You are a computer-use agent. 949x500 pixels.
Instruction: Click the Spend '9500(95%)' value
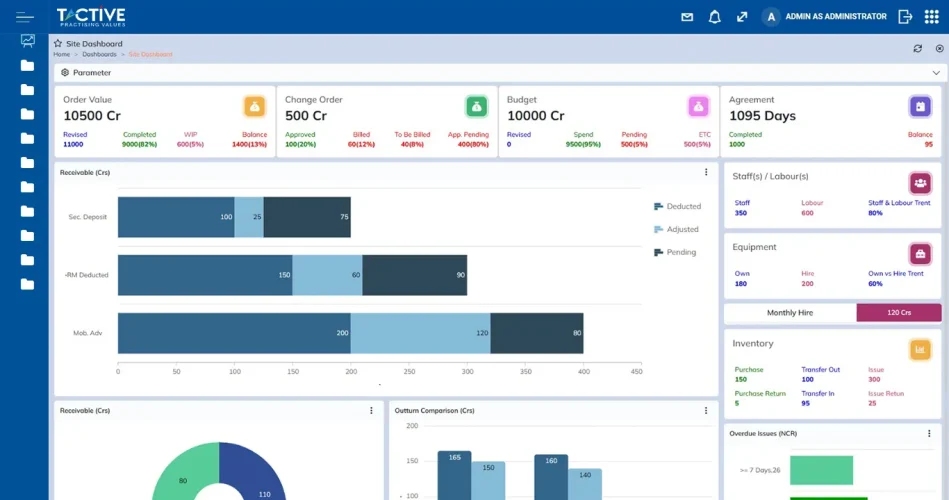tap(583, 145)
